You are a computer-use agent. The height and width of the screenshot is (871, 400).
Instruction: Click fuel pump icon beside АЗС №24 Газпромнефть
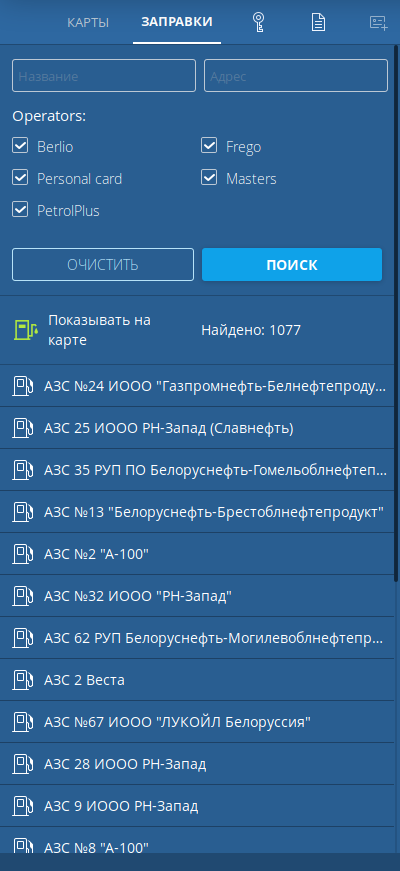(x=23, y=386)
